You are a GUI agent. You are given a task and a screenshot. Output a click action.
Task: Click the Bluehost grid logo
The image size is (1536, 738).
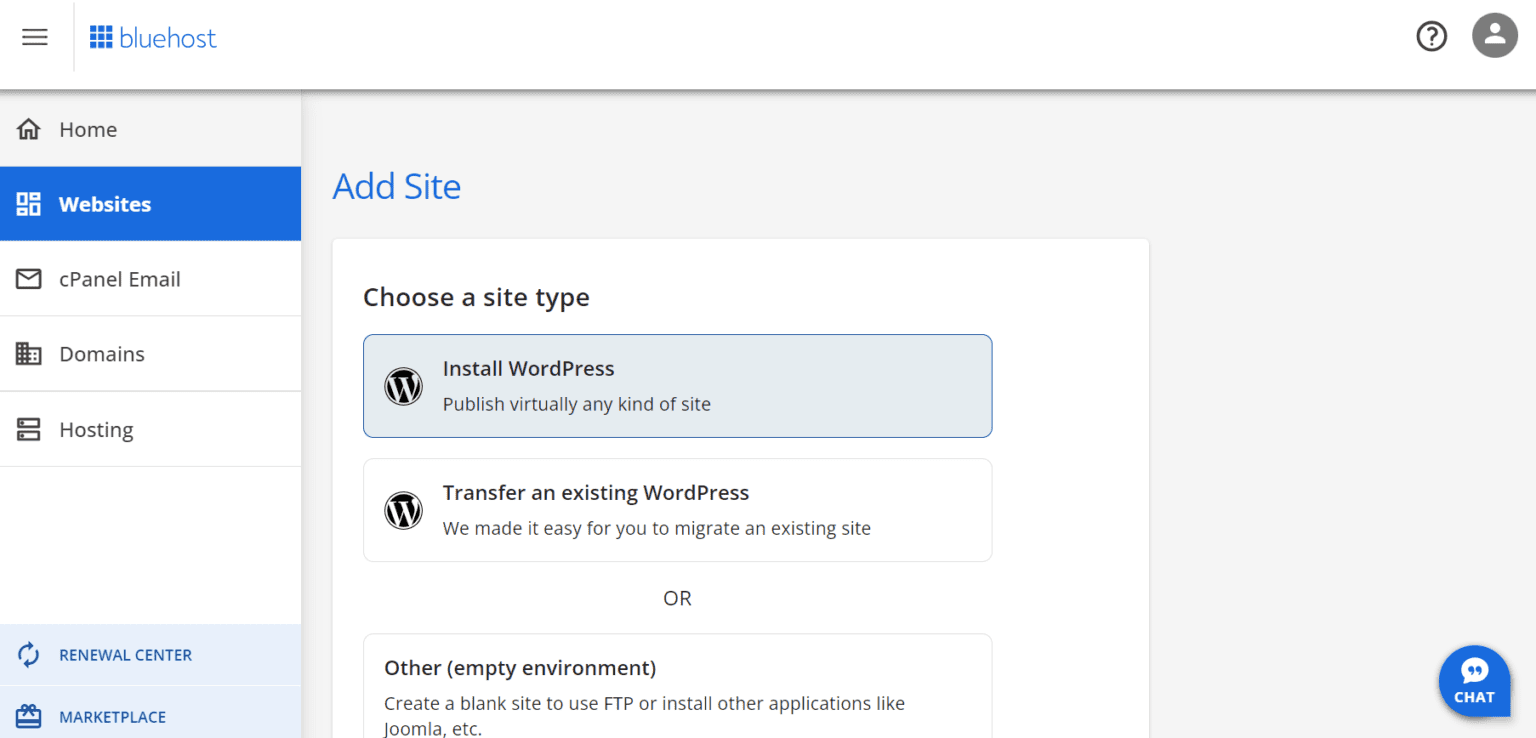[101, 38]
